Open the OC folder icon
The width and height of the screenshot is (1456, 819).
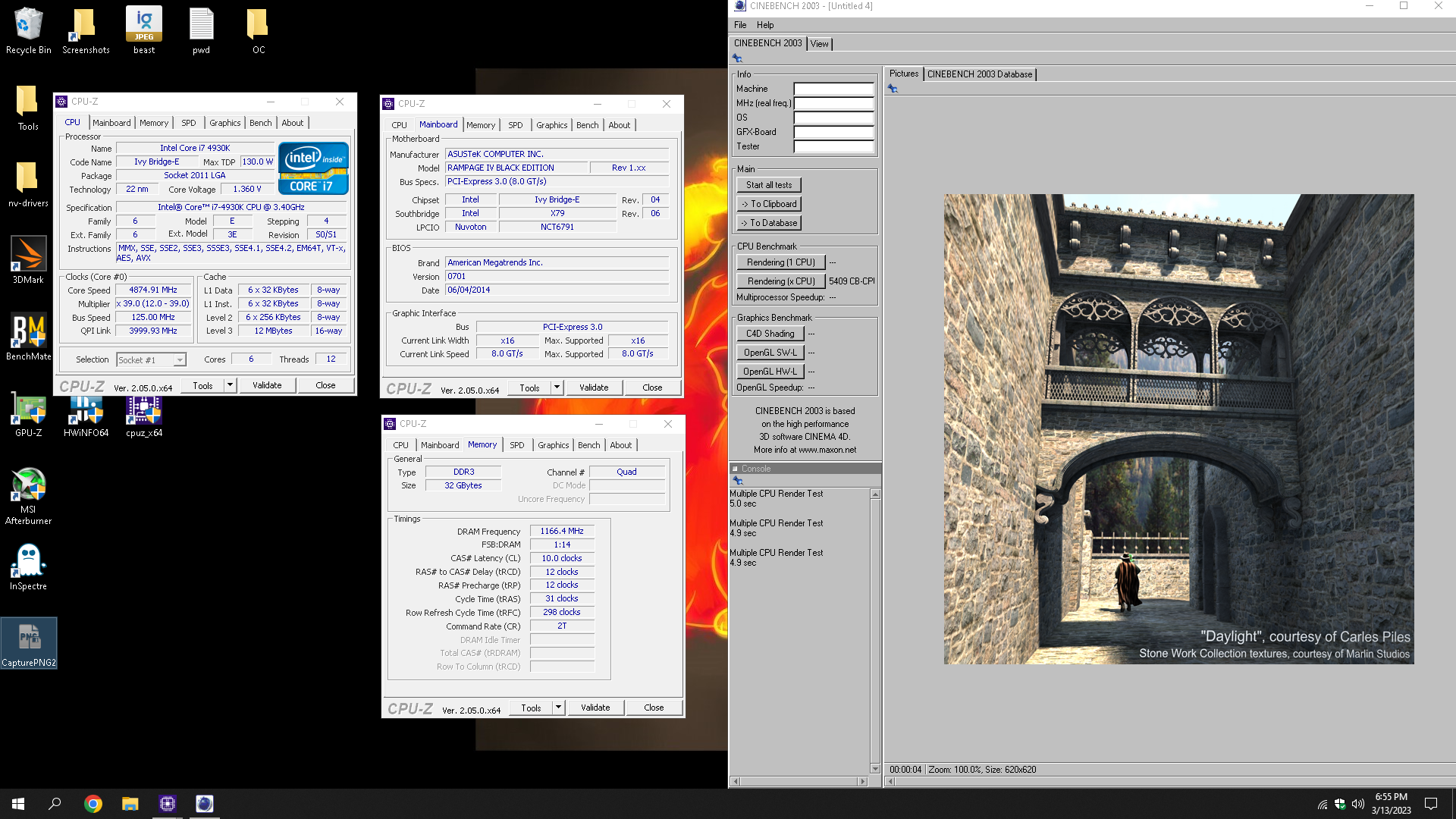coord(259,30)
